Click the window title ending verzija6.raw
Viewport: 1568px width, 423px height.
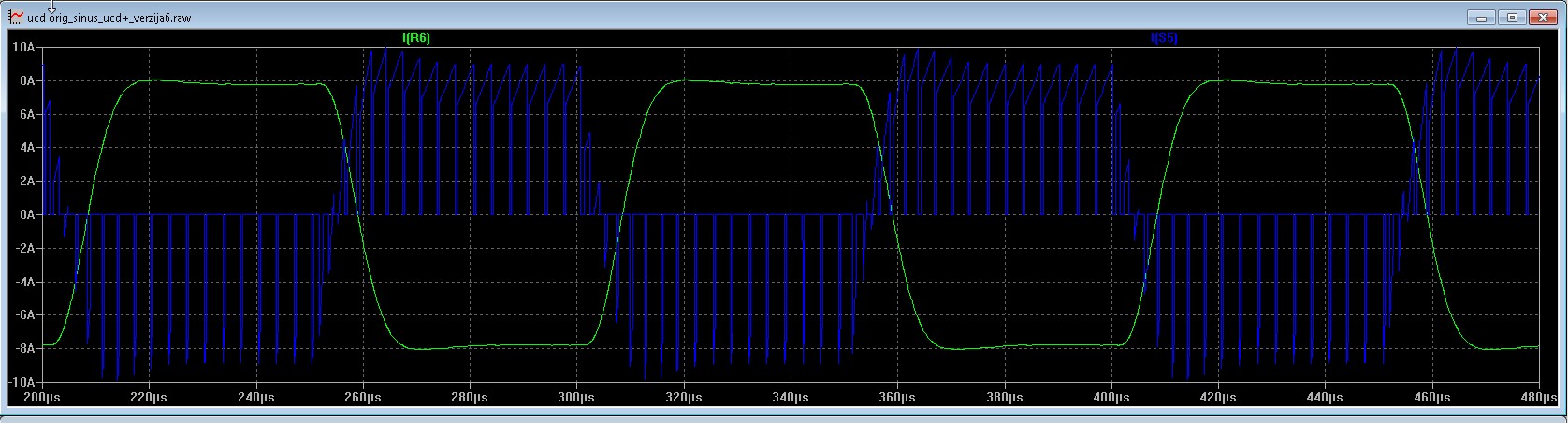tap(109, 18)
